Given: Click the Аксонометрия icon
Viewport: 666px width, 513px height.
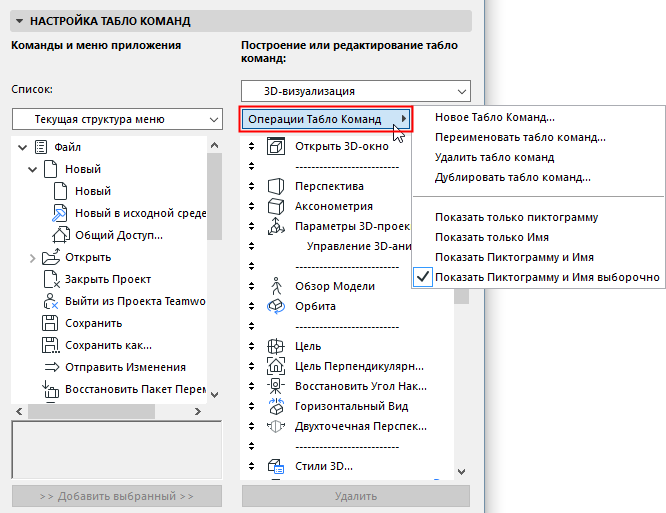Looking at the screenshot, I should pos(277,206).
